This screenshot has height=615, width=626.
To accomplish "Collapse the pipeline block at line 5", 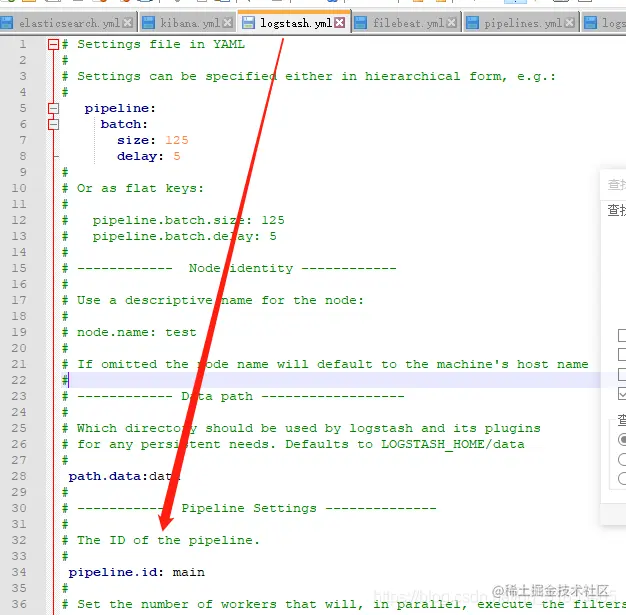I will pos(53,108).
